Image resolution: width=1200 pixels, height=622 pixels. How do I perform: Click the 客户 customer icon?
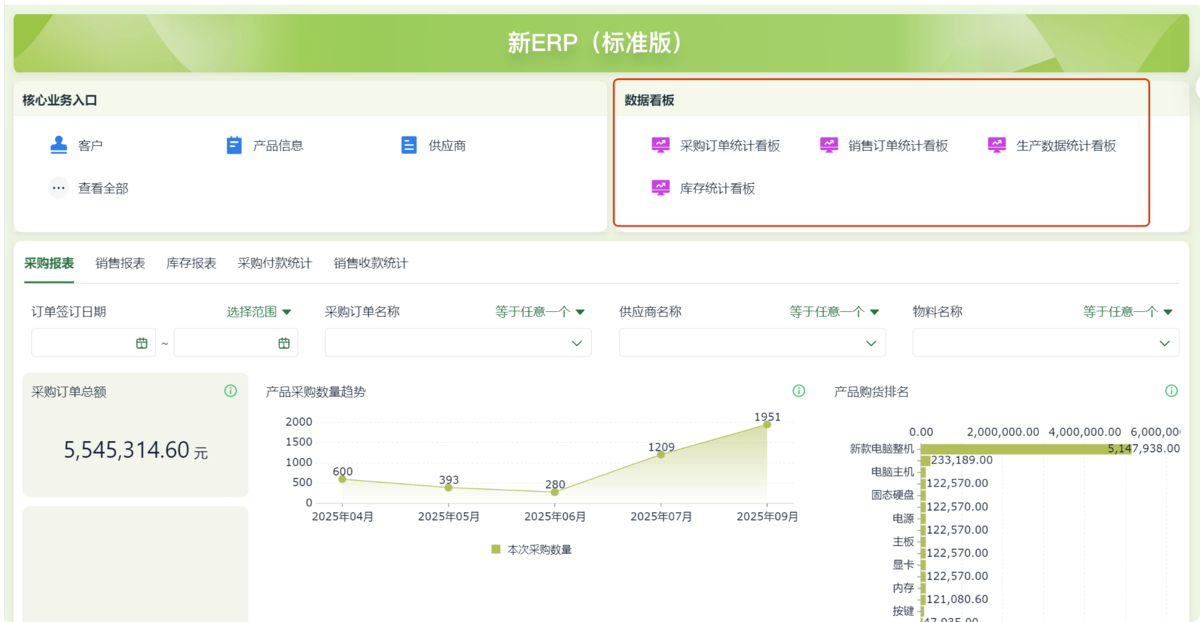pos(59,145)
